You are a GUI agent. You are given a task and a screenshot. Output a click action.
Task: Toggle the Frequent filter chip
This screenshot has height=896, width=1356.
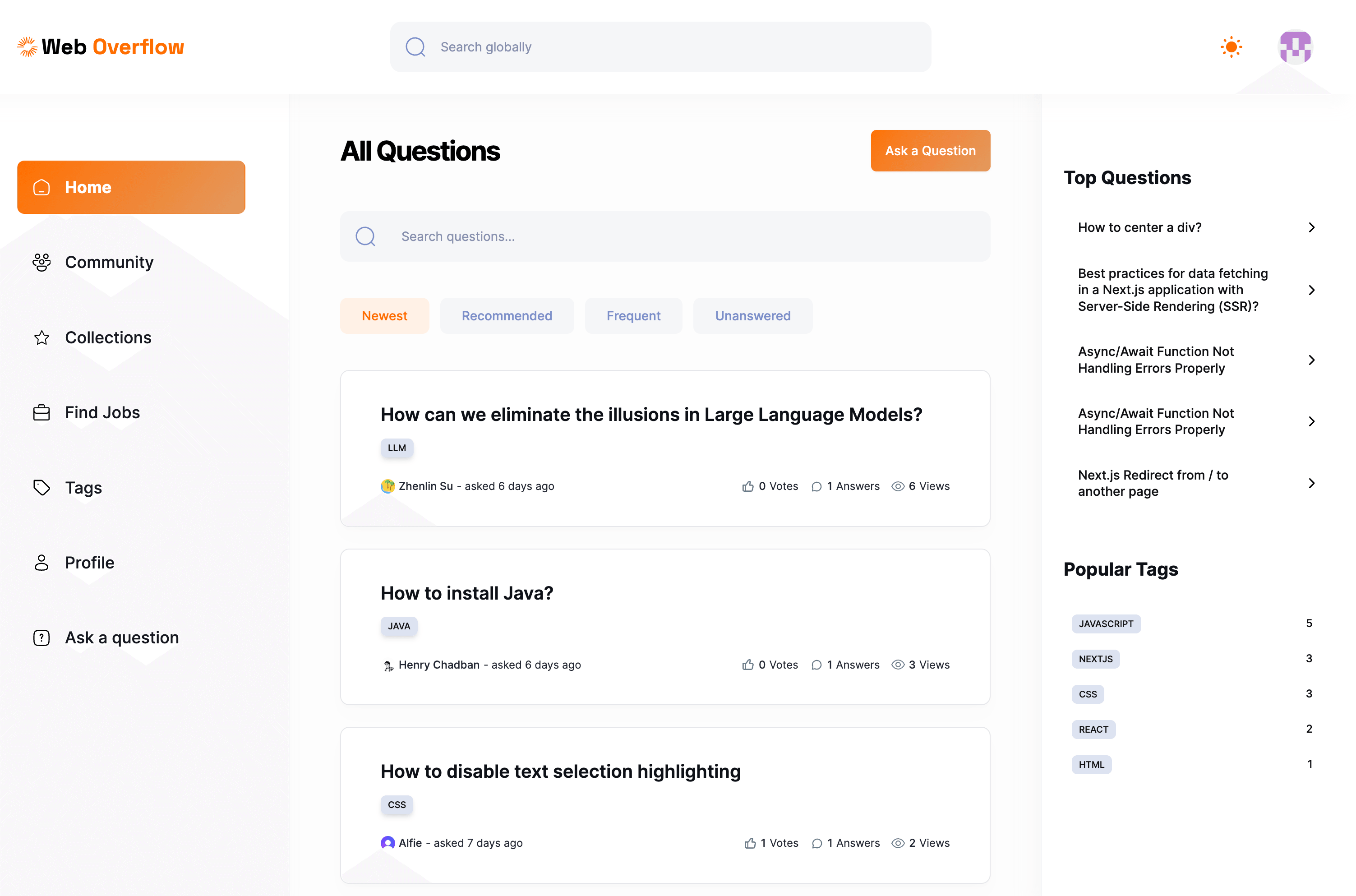pos(633,316)
